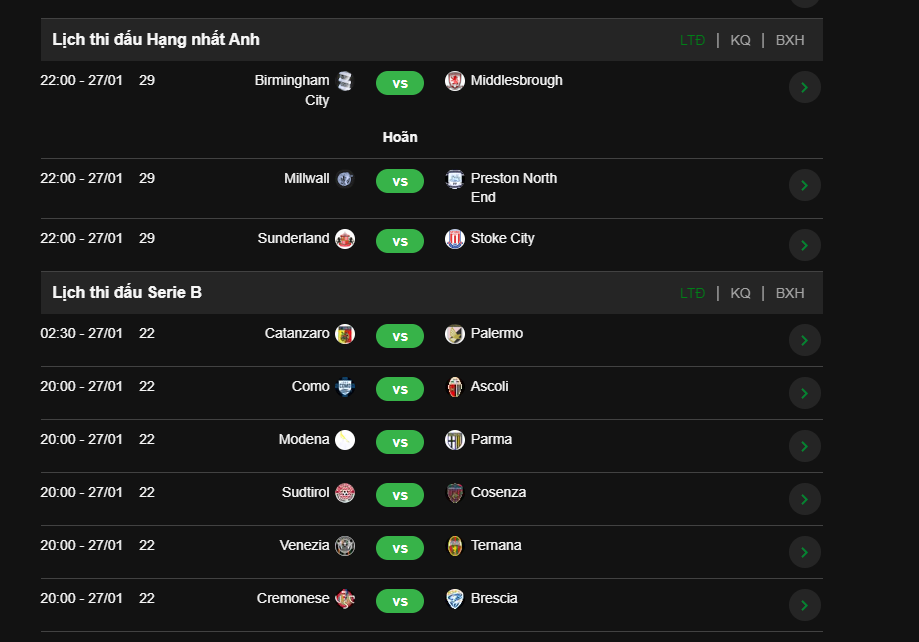Open the Preston North End team link
Viewport: 919px width, 642px height.
click(x=514, y=188)
